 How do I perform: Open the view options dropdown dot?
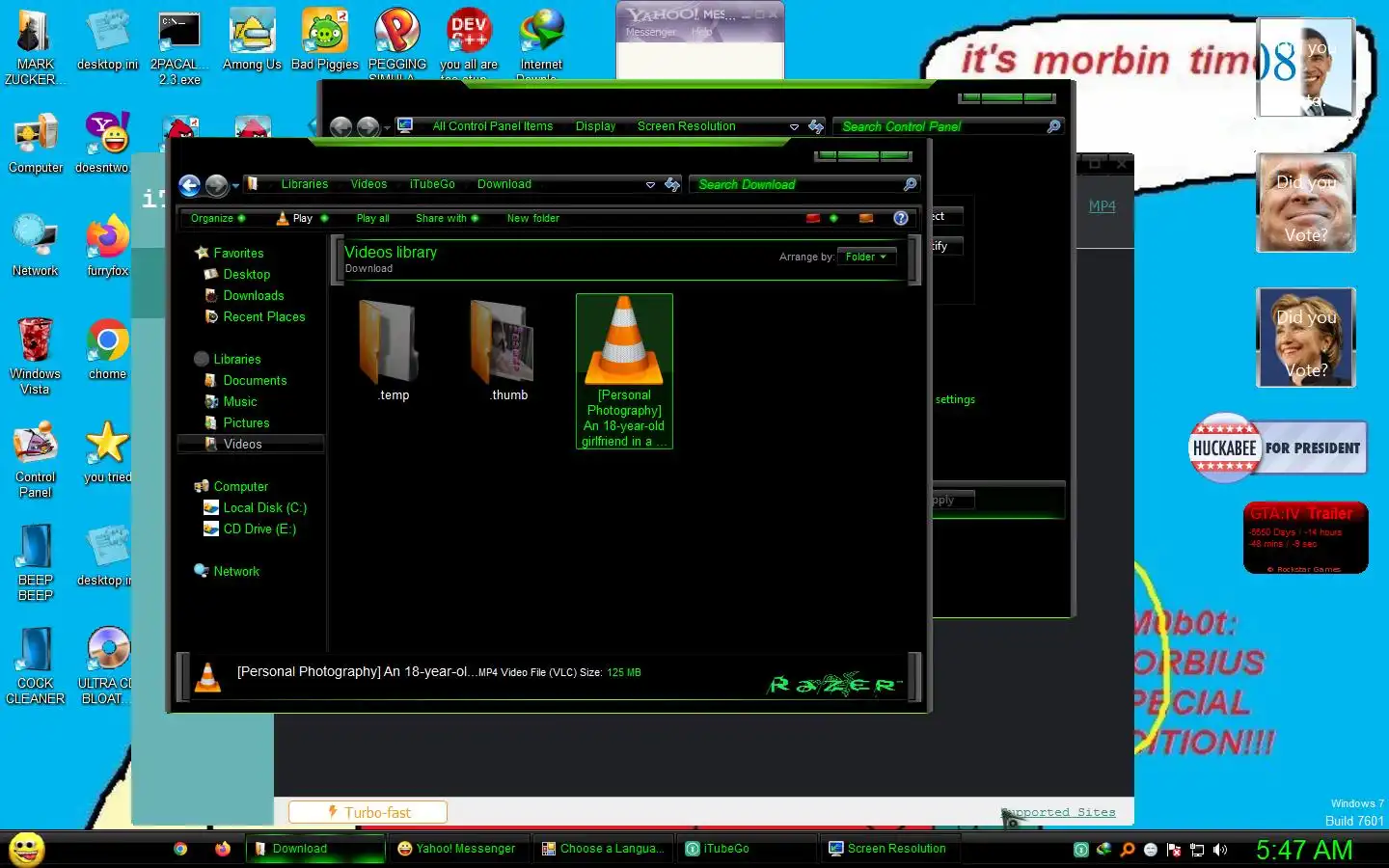point(833,218)
